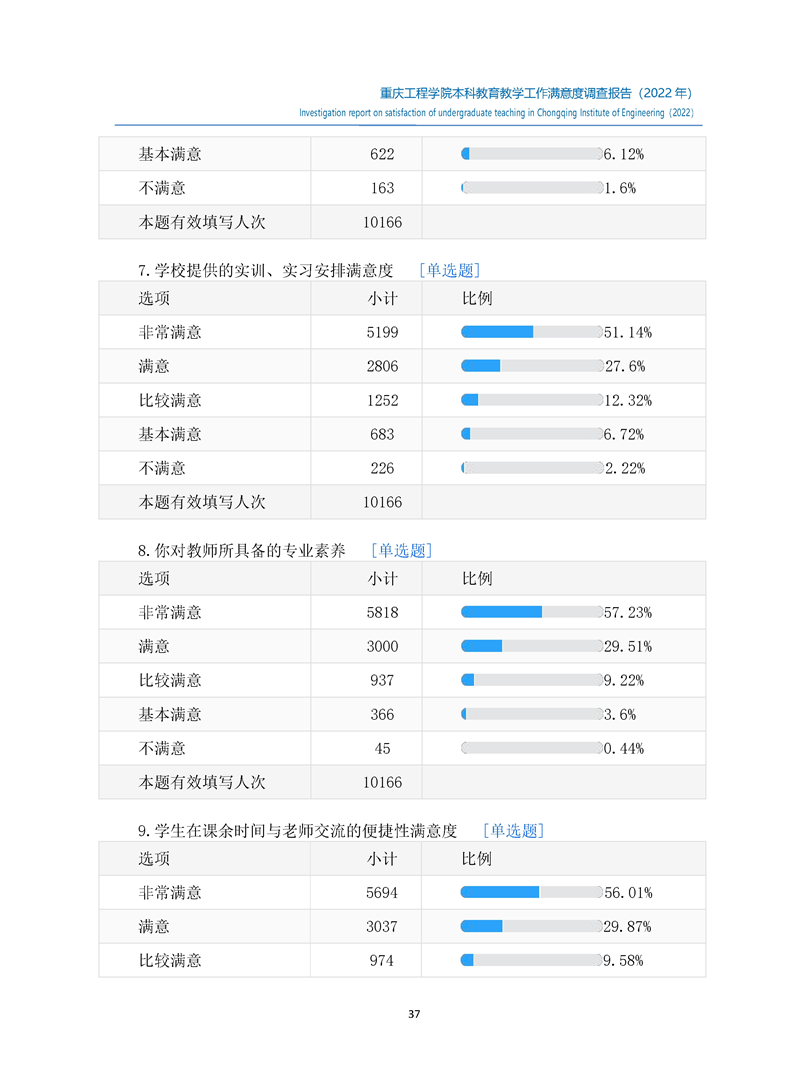Select the 27.6% ratio bar for 满意
The image size is (793, 1077).
click(531, 366)
